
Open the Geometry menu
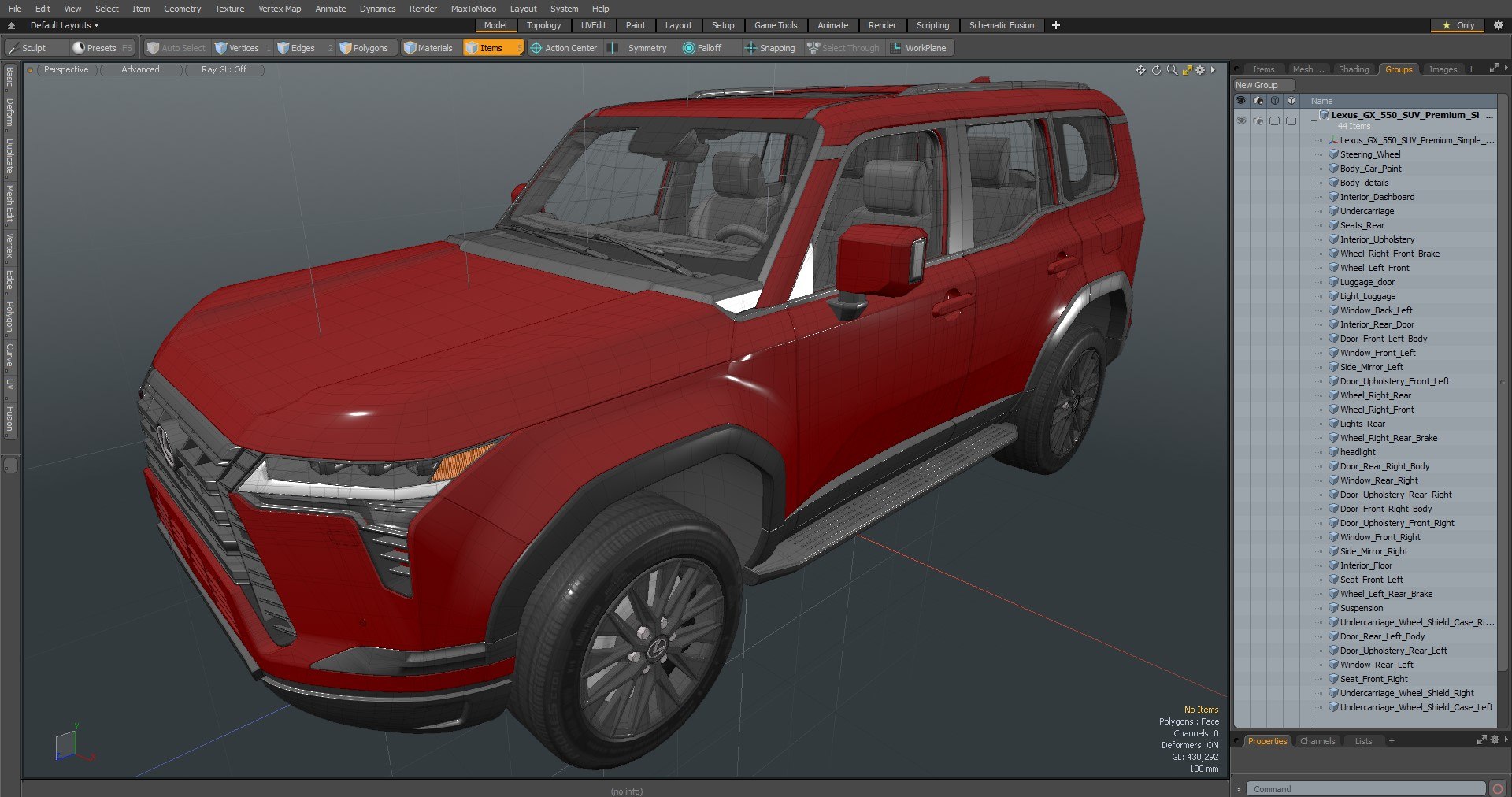182,9
